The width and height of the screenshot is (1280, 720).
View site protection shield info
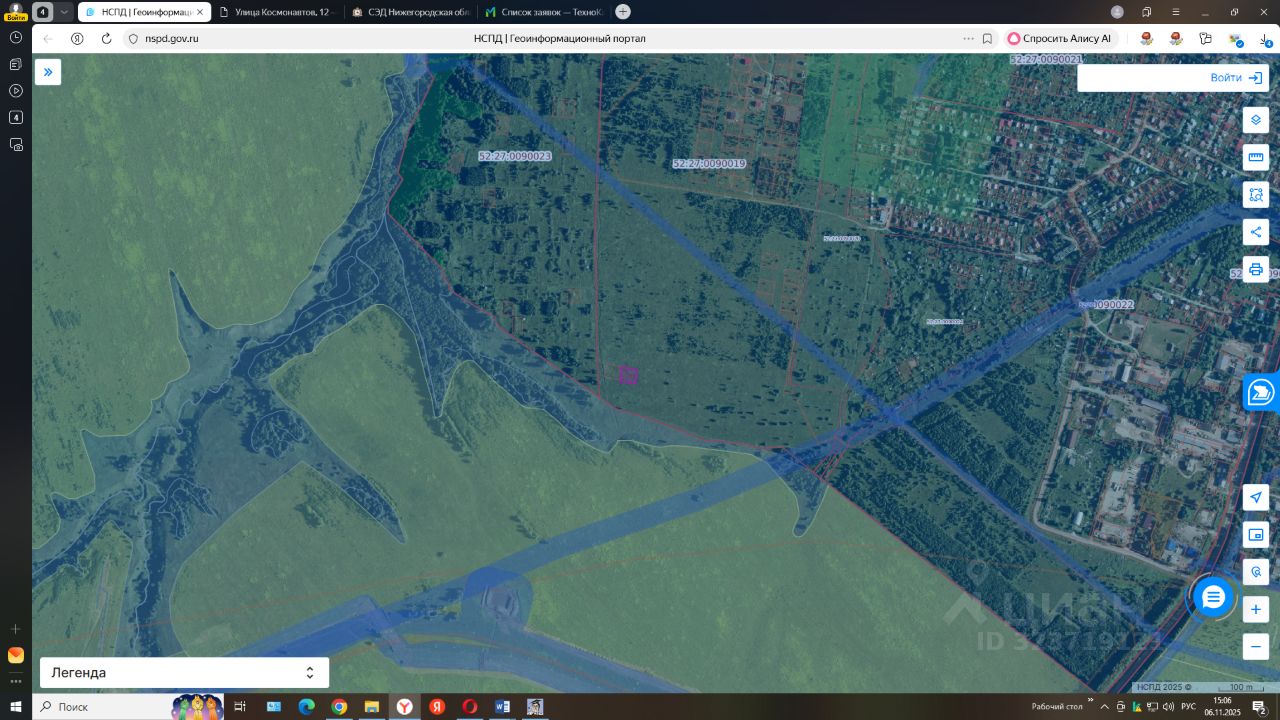point(132,38)
